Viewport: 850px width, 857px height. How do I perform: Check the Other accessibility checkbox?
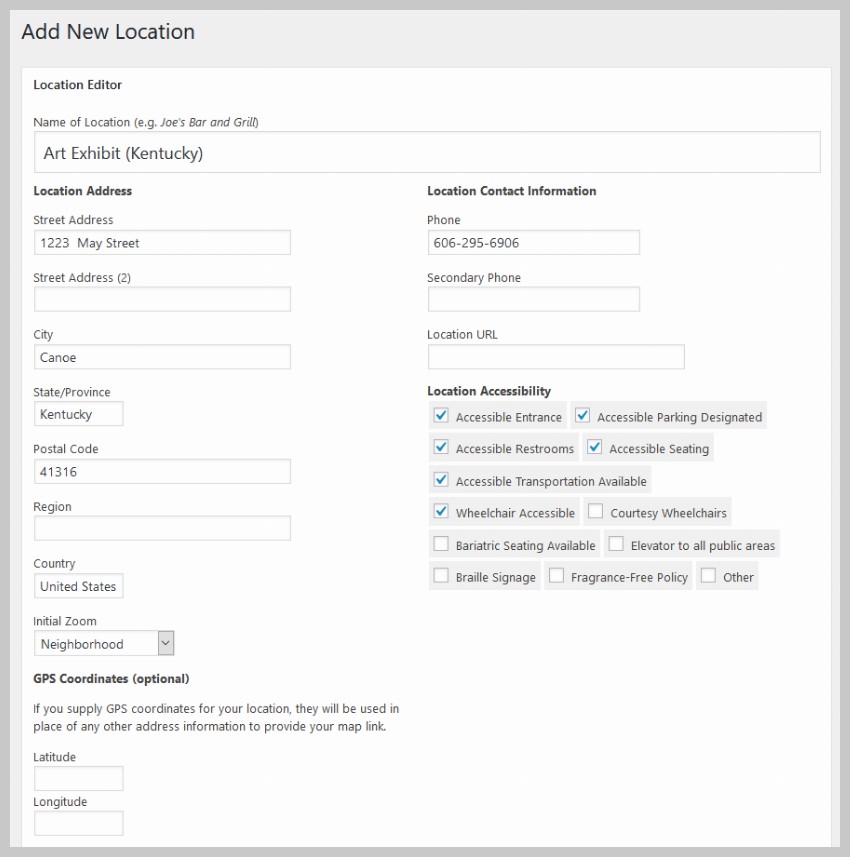708,576
